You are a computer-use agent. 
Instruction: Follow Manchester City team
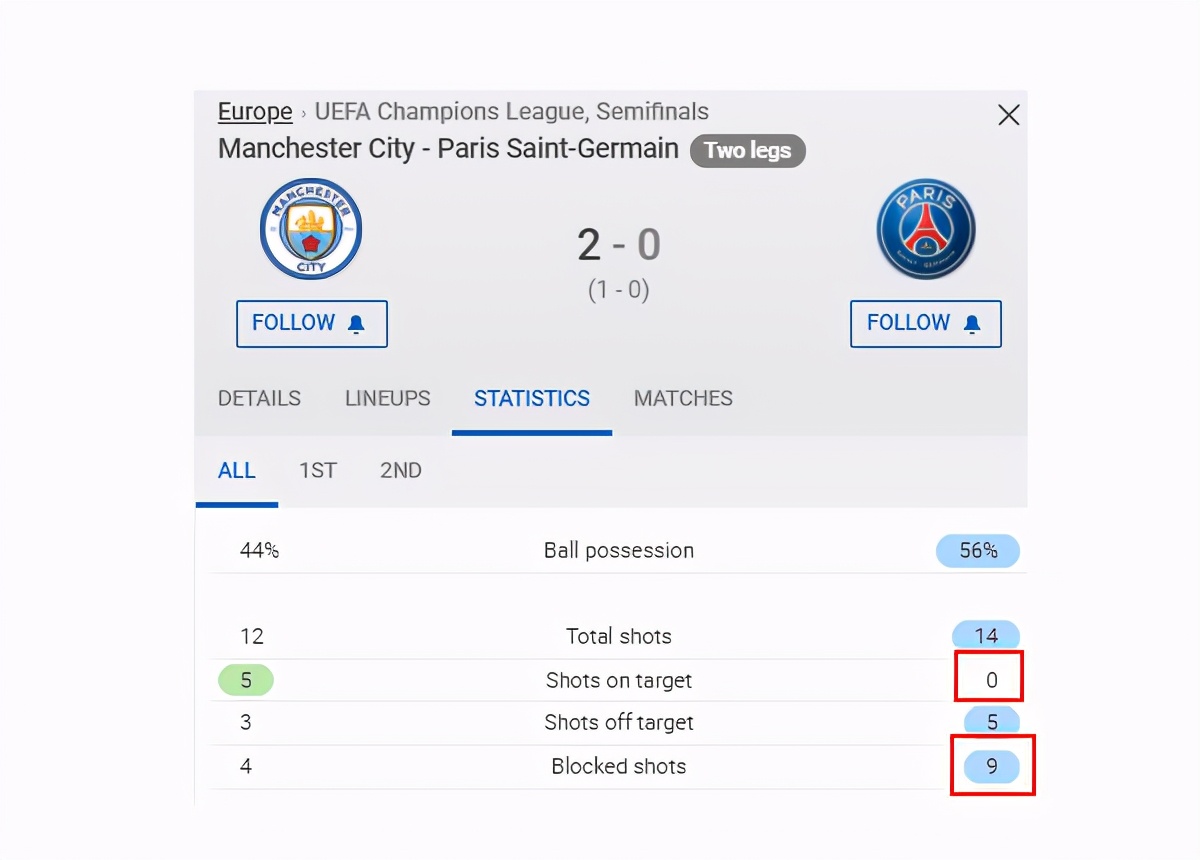point(311,324)
